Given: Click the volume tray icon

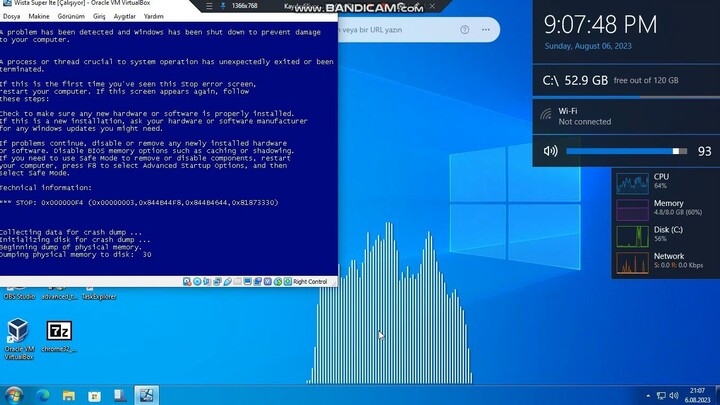Looking at the screenshot, I should 674,395.
